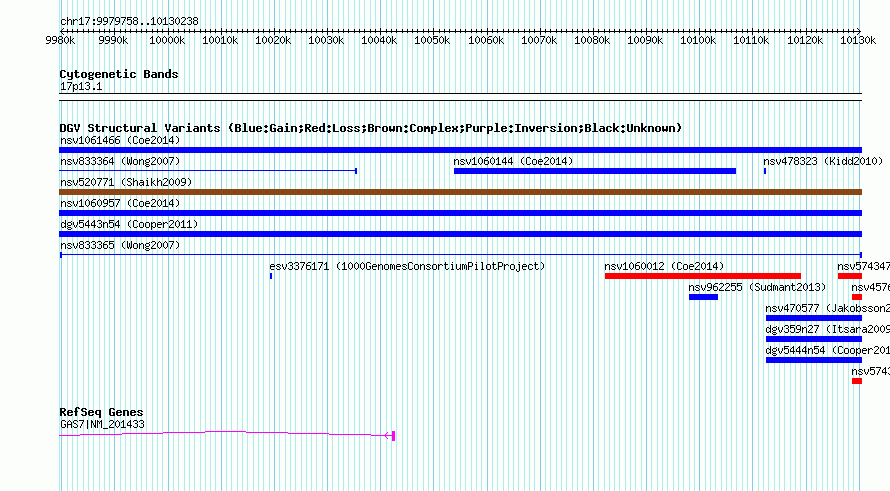Click the nsv1060144 blue gain bar
This screenshot has width=890, height=491.
(595, 171)
